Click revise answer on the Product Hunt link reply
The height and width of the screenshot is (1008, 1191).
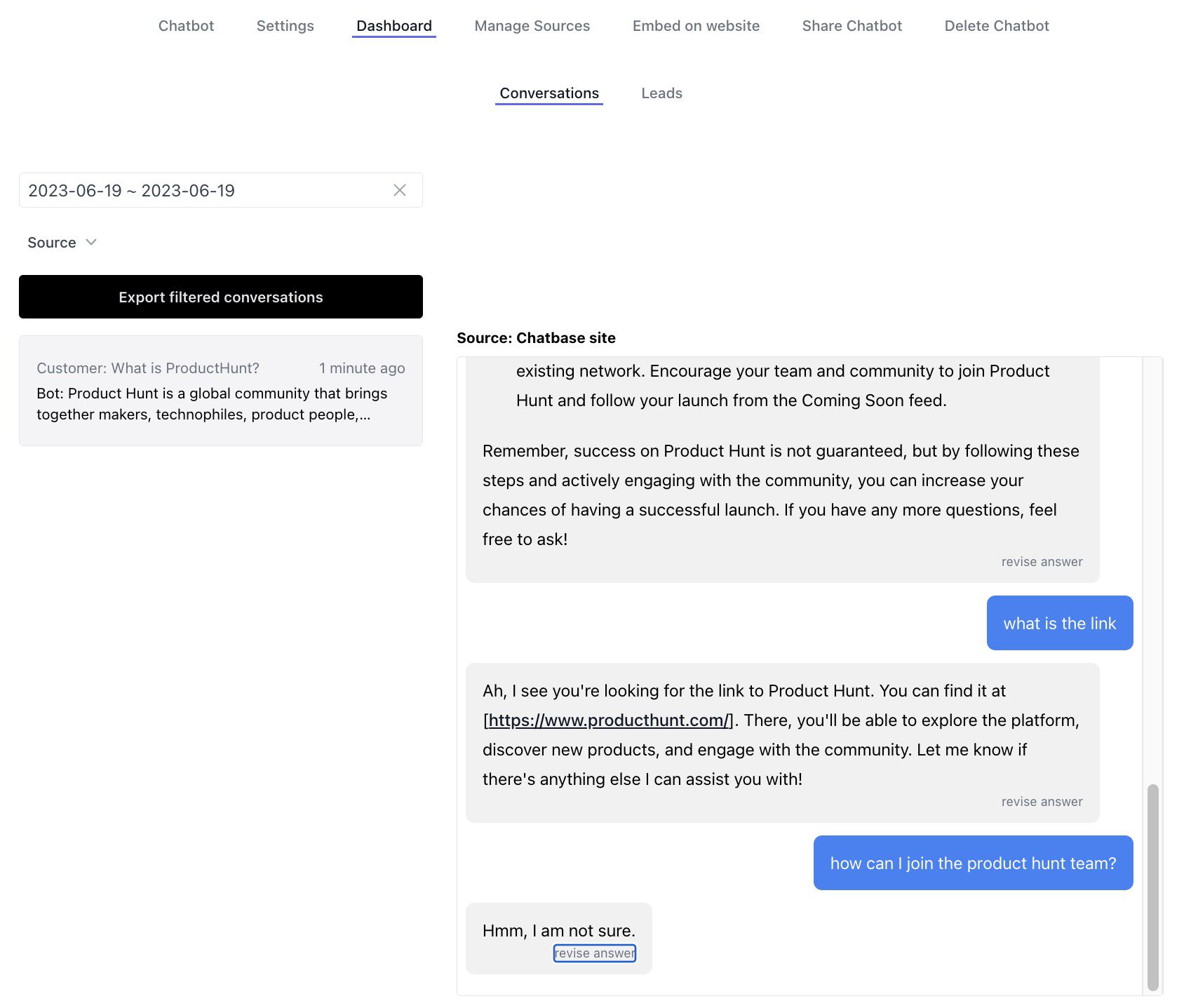(1042, 801)
